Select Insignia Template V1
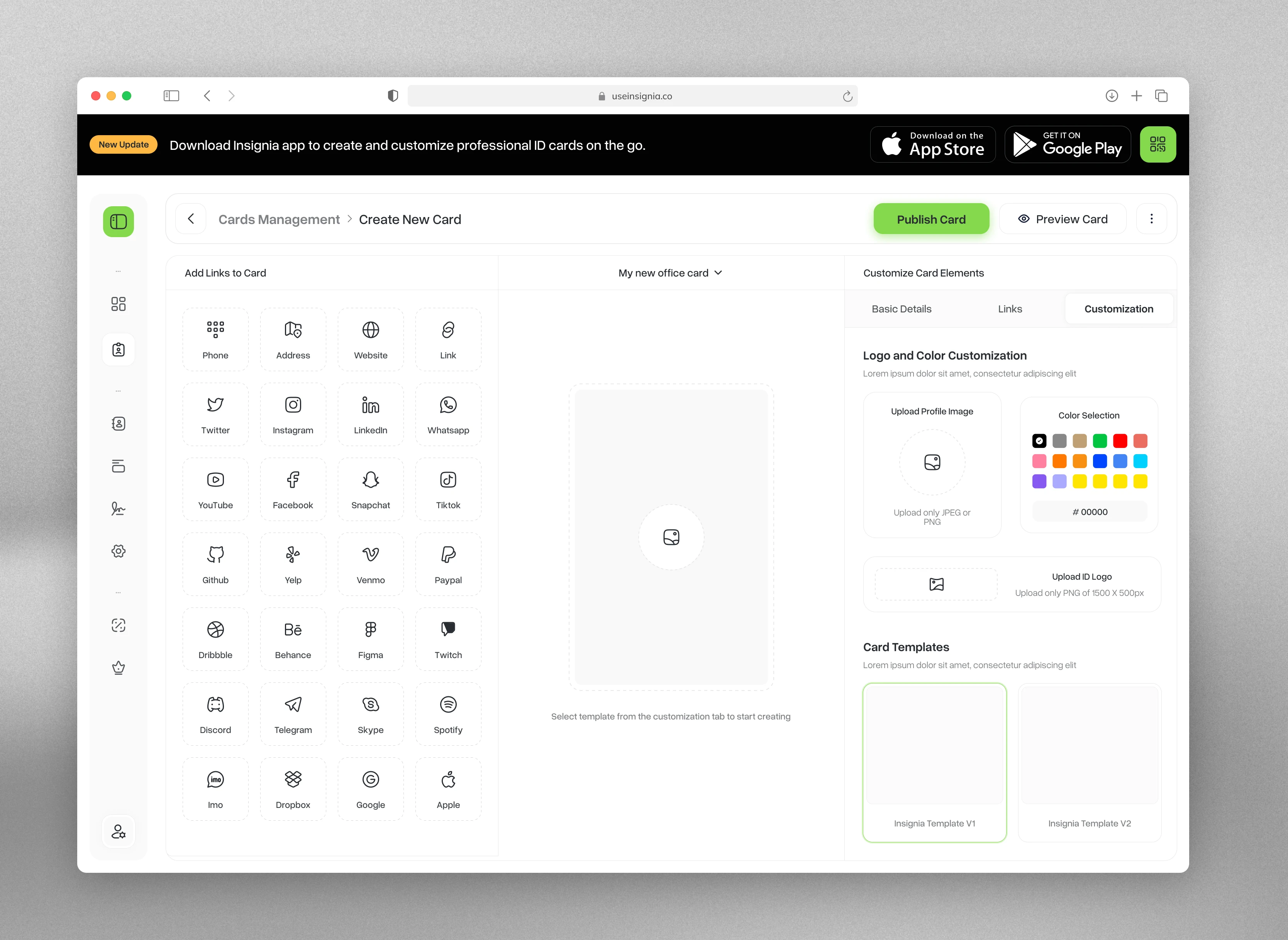The image size is (1288, 940). (934, 762)
